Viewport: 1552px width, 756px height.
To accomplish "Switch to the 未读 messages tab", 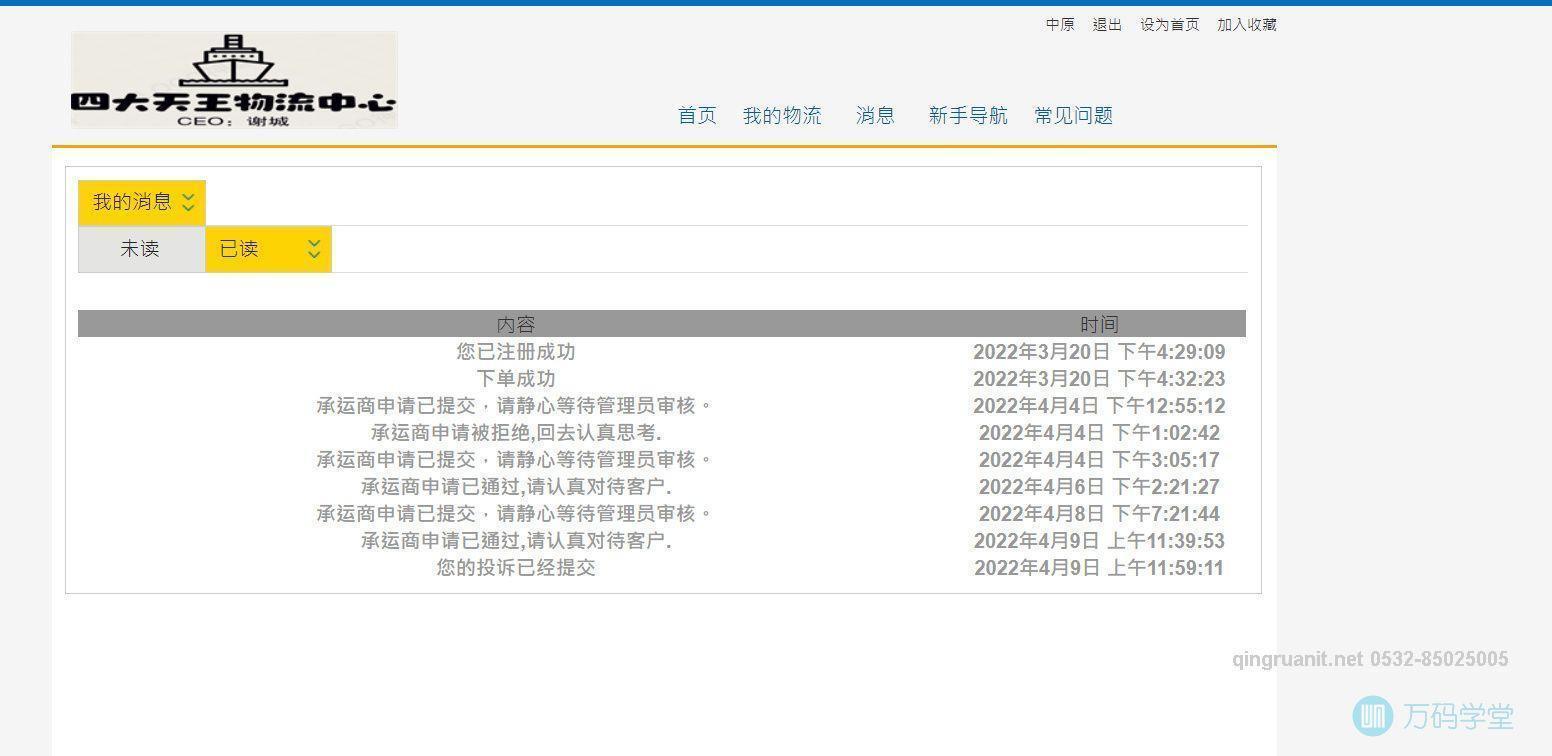I will point(140,249).
